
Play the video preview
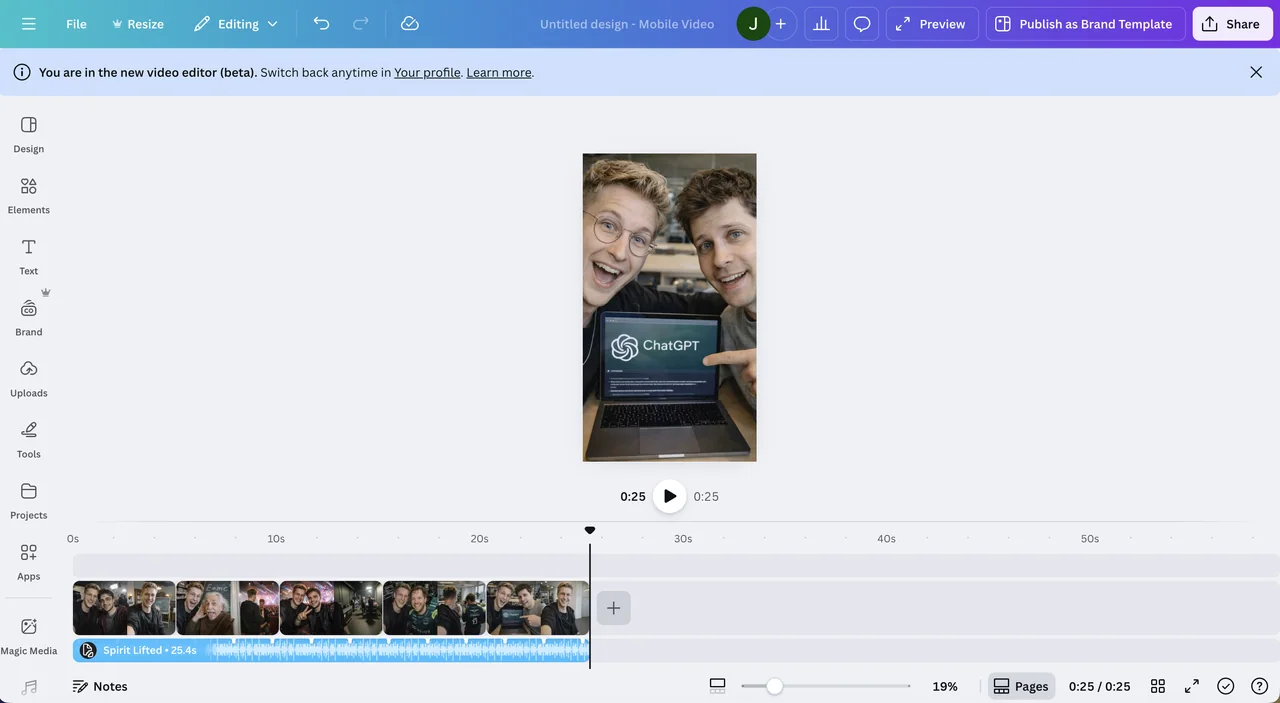click(670, 496)
